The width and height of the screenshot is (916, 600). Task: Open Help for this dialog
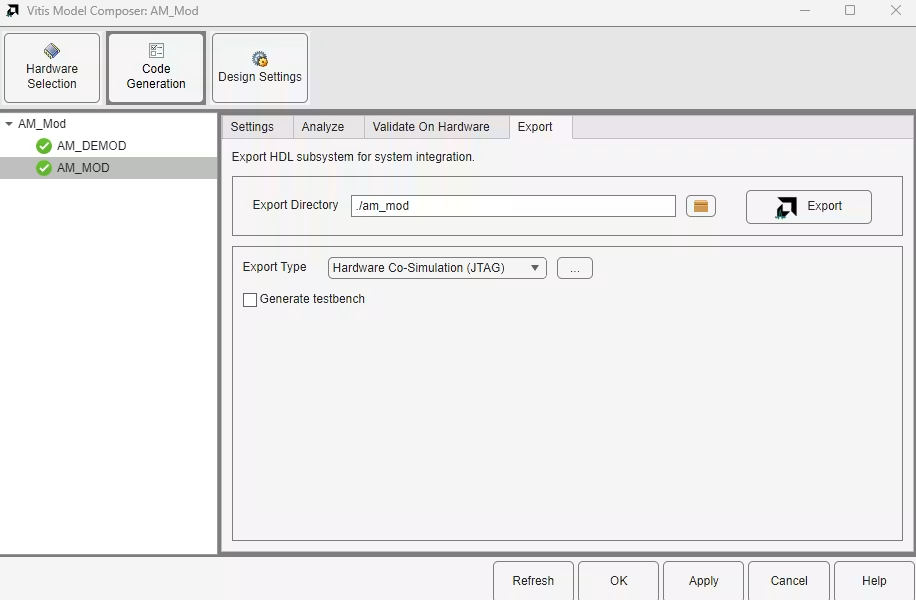point(874,581)
